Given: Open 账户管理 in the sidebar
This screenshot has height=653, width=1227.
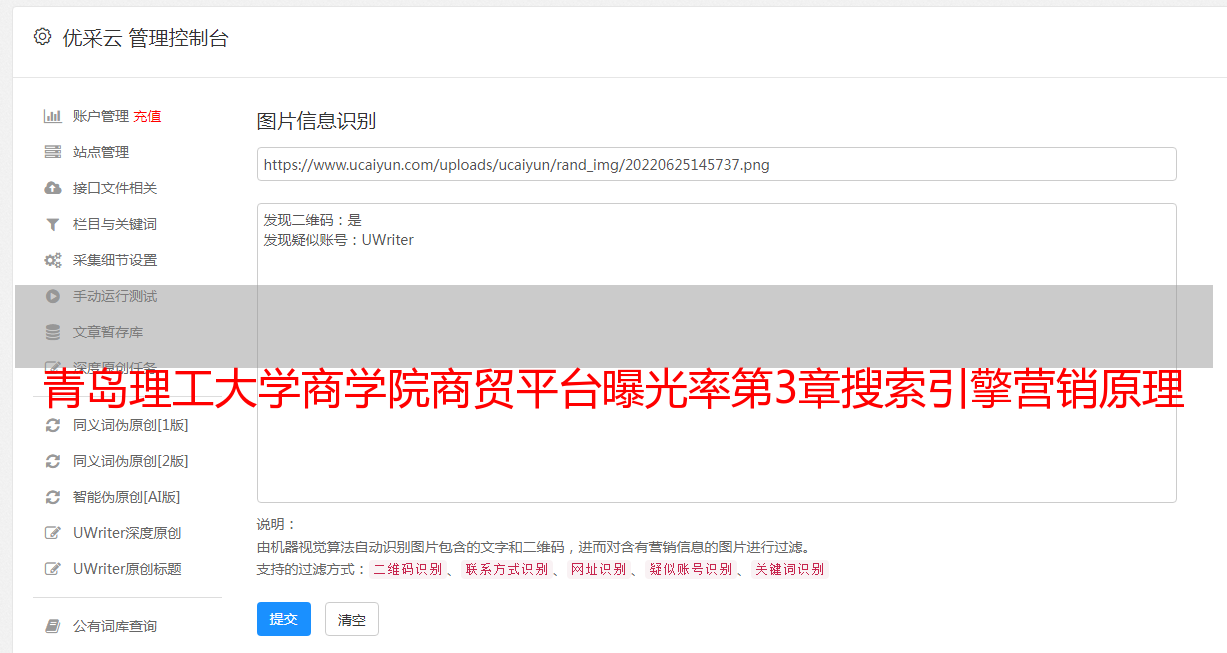Looking at the screenshot, I should tap(101, 116).
